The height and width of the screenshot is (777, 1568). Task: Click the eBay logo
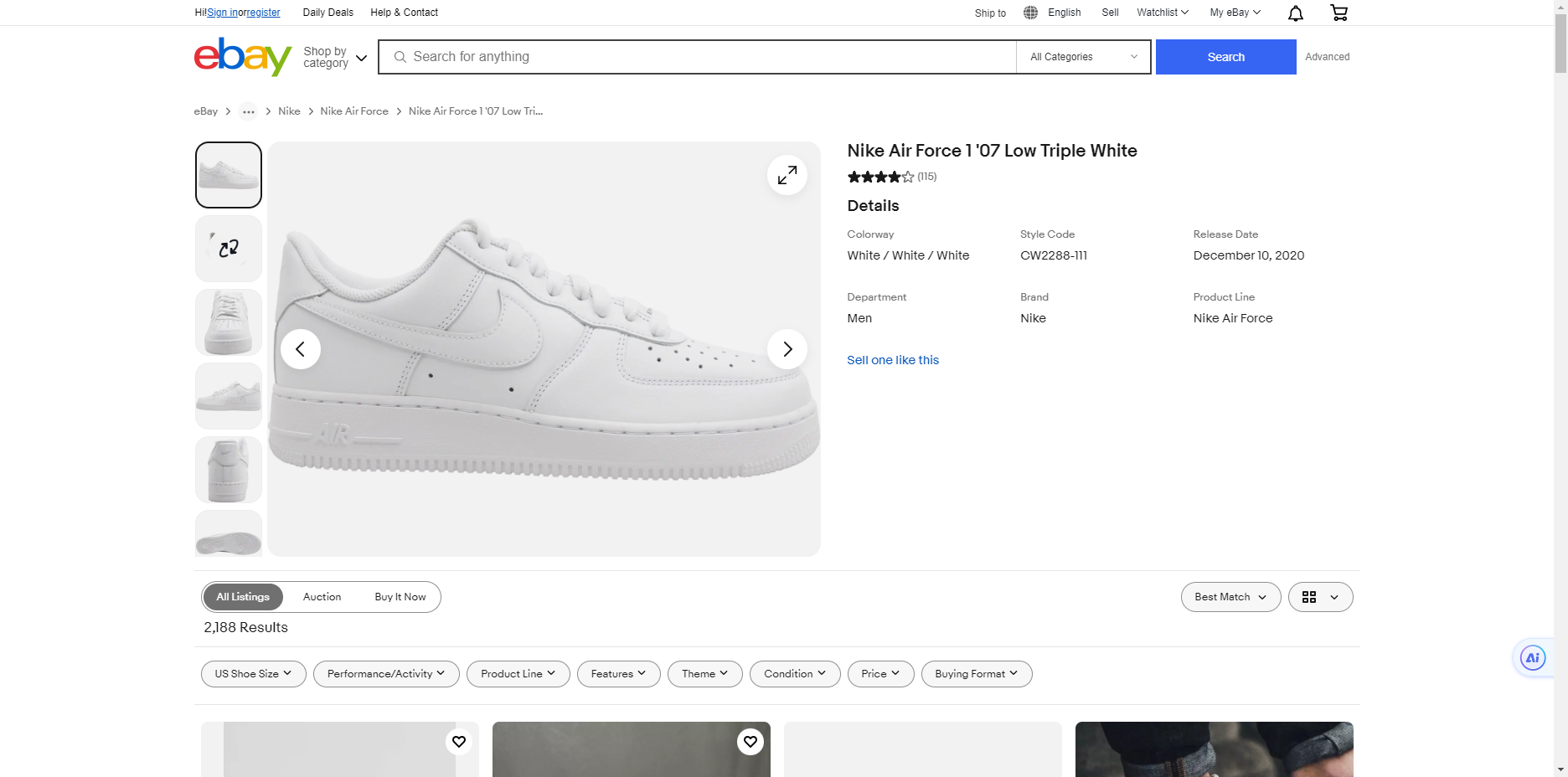(x=242, y=56)
